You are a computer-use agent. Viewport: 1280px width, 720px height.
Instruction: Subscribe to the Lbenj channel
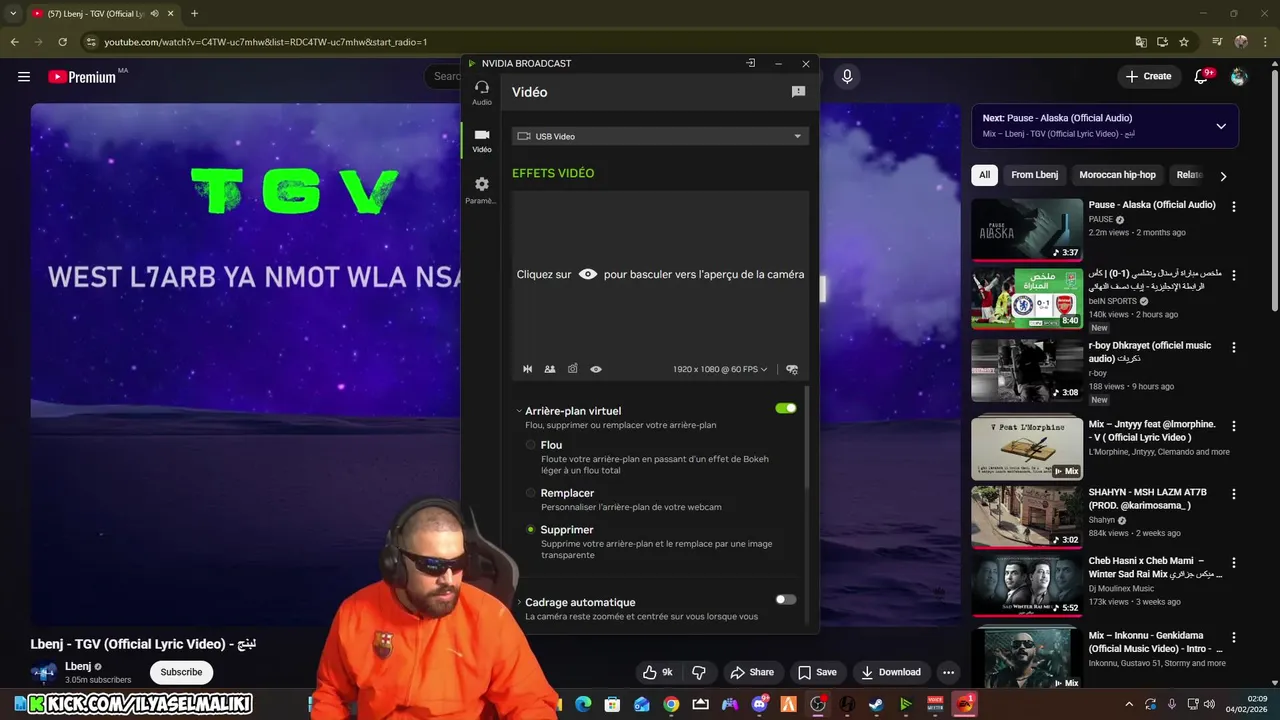click(x=181, y=672)
